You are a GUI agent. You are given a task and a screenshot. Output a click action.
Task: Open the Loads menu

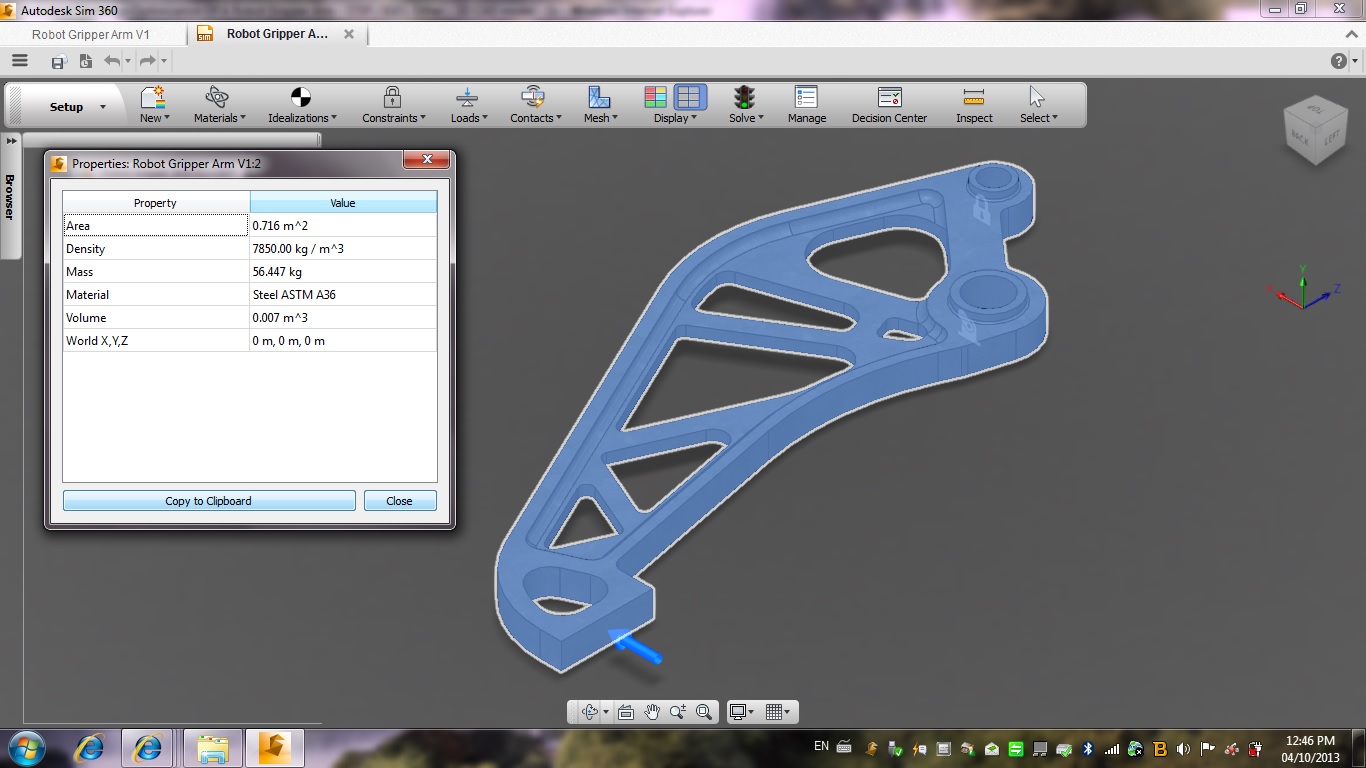coord(468,105)
